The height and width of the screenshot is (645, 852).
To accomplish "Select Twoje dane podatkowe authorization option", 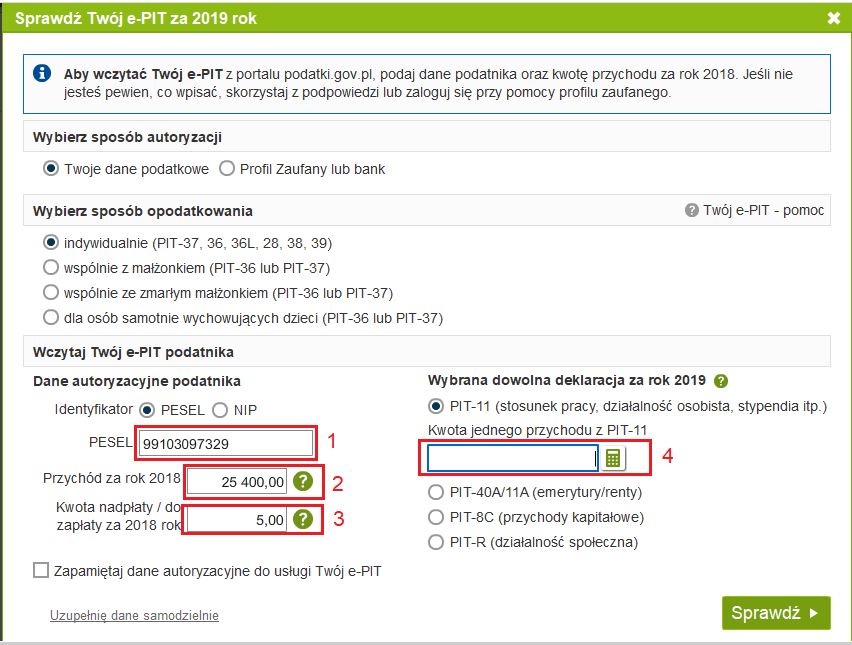I will (x=51, y=169).
